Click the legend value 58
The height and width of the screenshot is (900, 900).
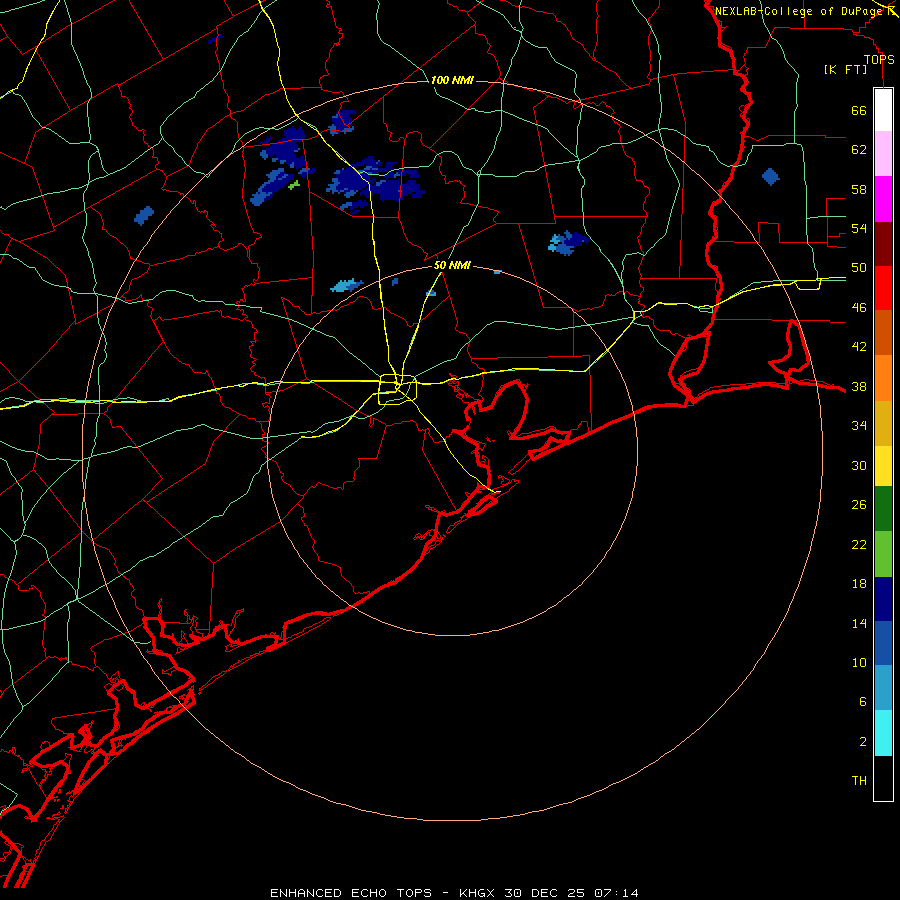click(x=859, y=189)
